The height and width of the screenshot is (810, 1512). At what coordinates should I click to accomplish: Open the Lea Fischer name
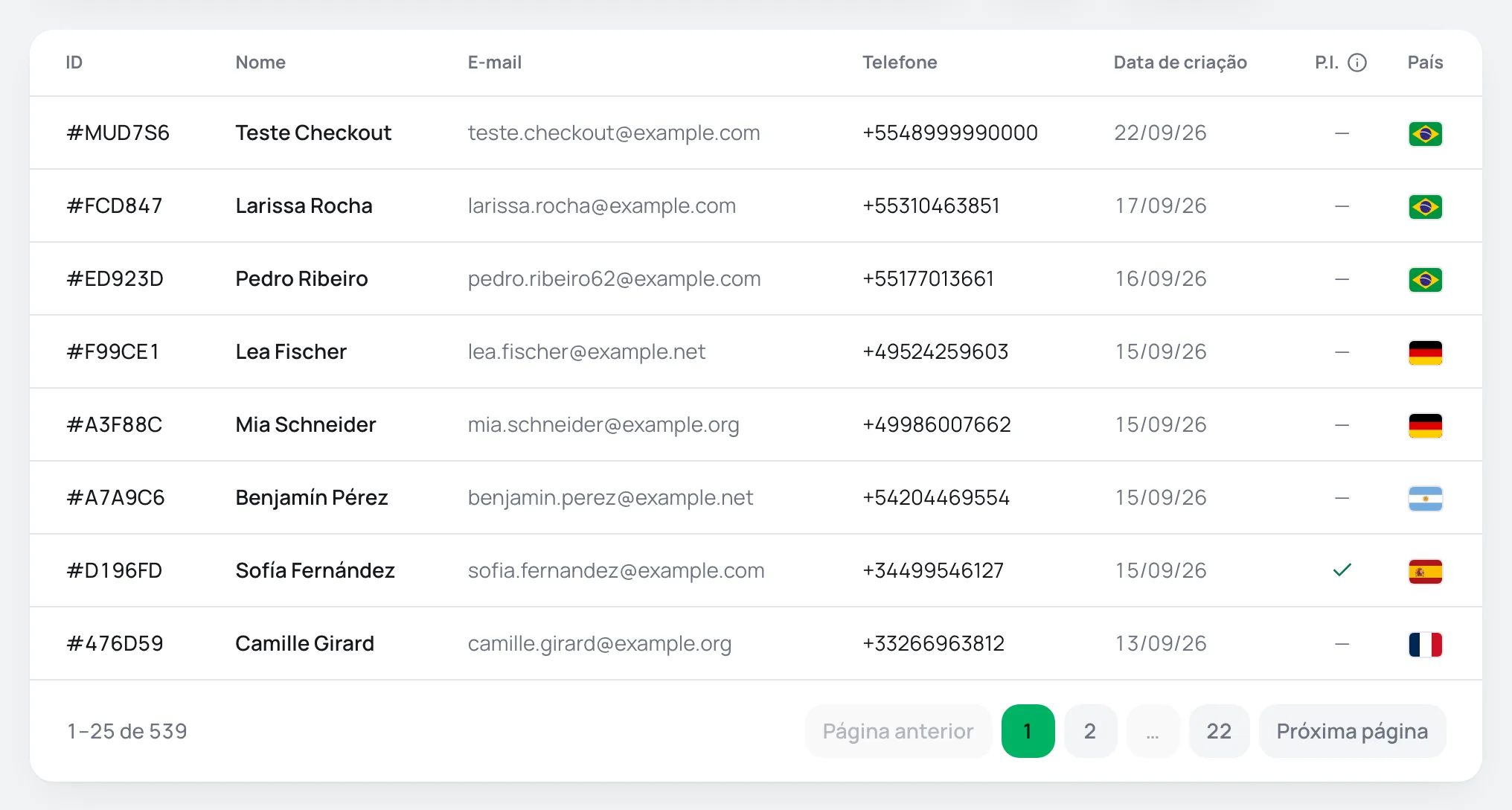pos(291,351)
